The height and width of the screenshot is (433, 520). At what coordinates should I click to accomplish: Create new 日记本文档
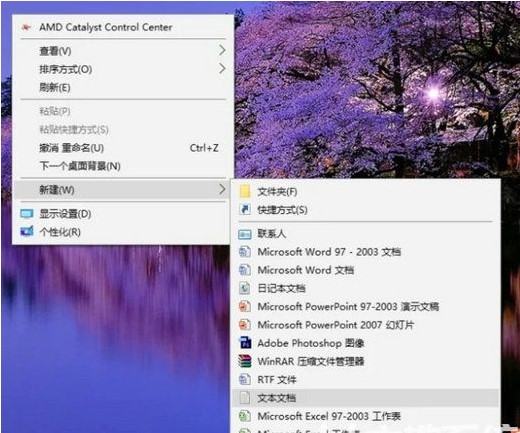pyautogui.click(x=365, y=288)
